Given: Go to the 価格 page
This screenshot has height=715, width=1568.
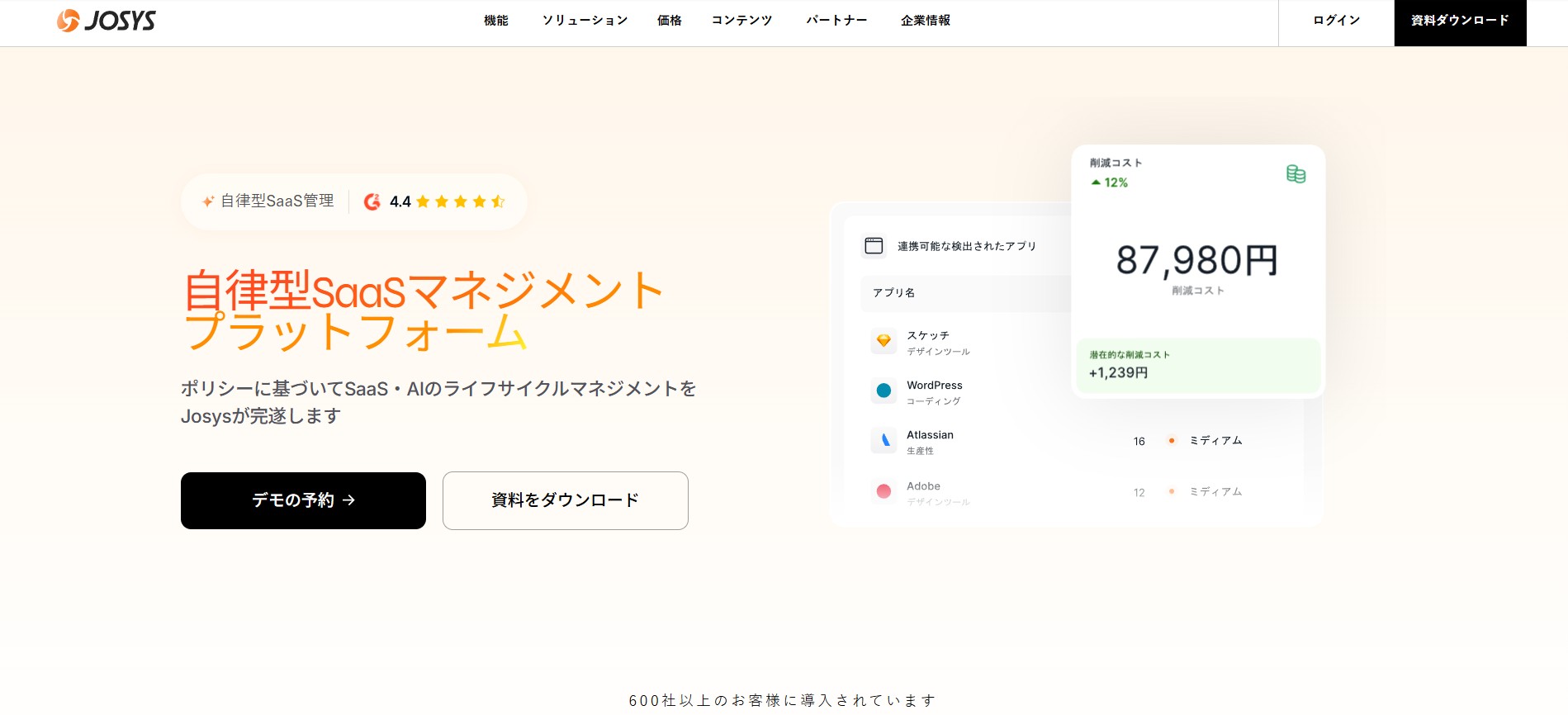Looking at the screenshot, I should (x=670, y=21).
